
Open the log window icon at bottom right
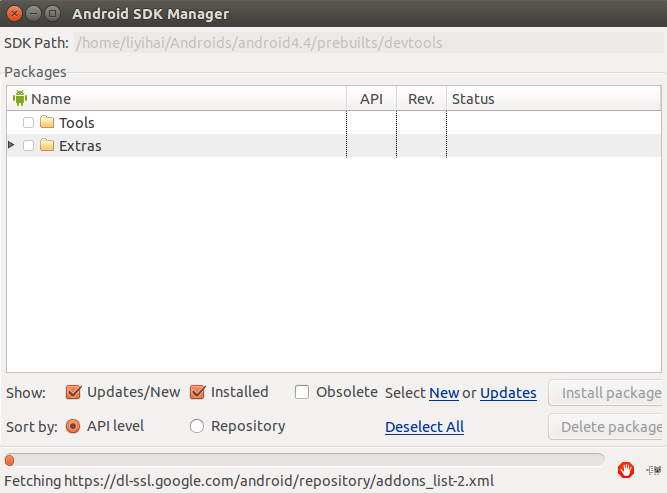tap(654, 470)
